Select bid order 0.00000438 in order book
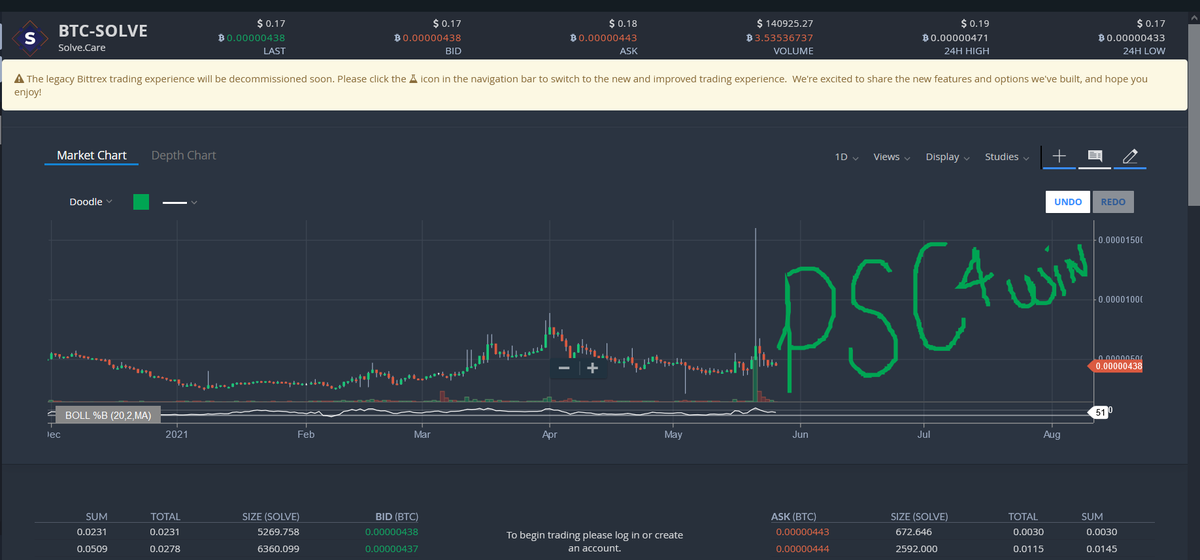 click(x=392, y=531)
